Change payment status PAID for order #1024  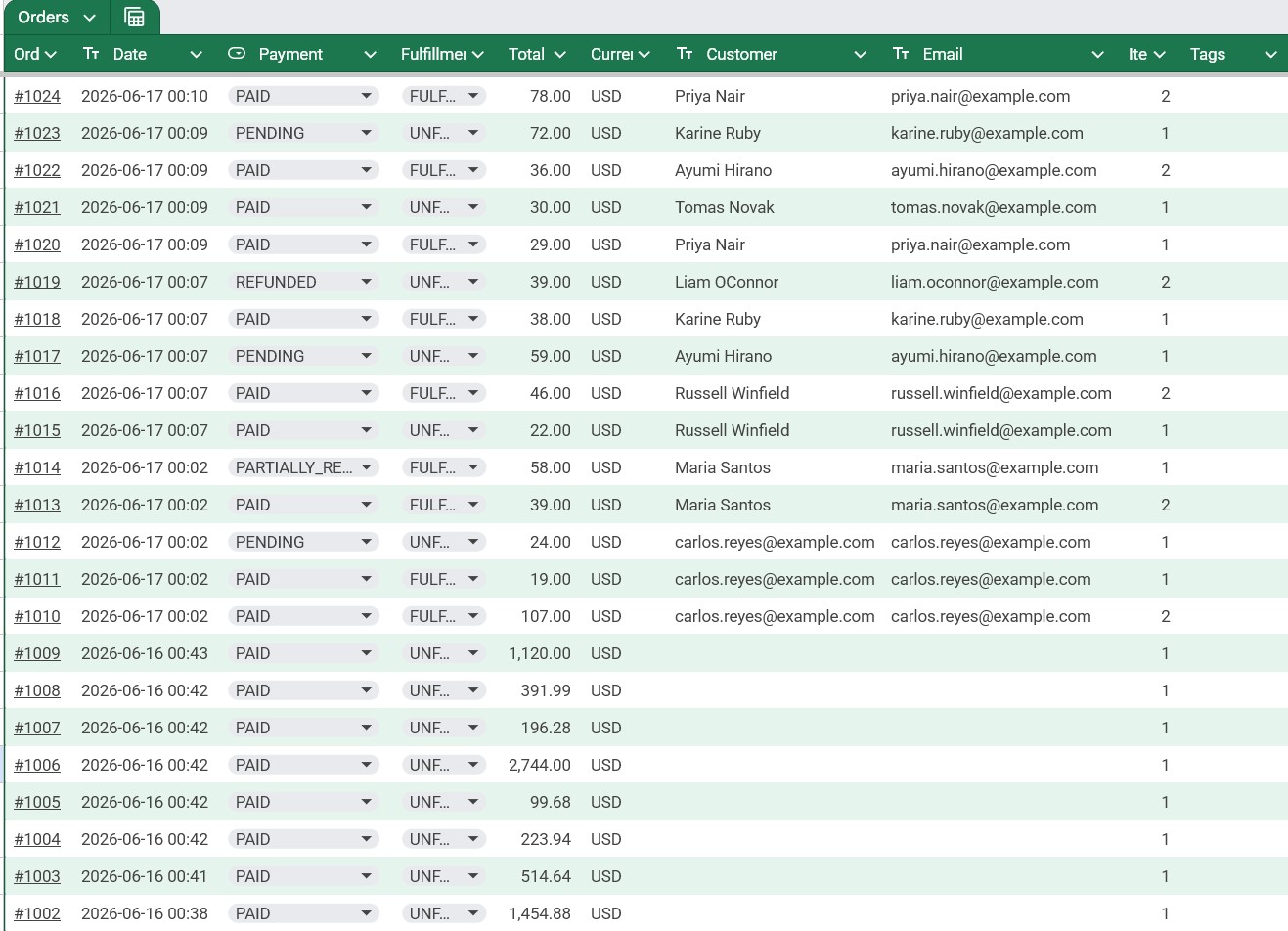[x=303, y=96]
